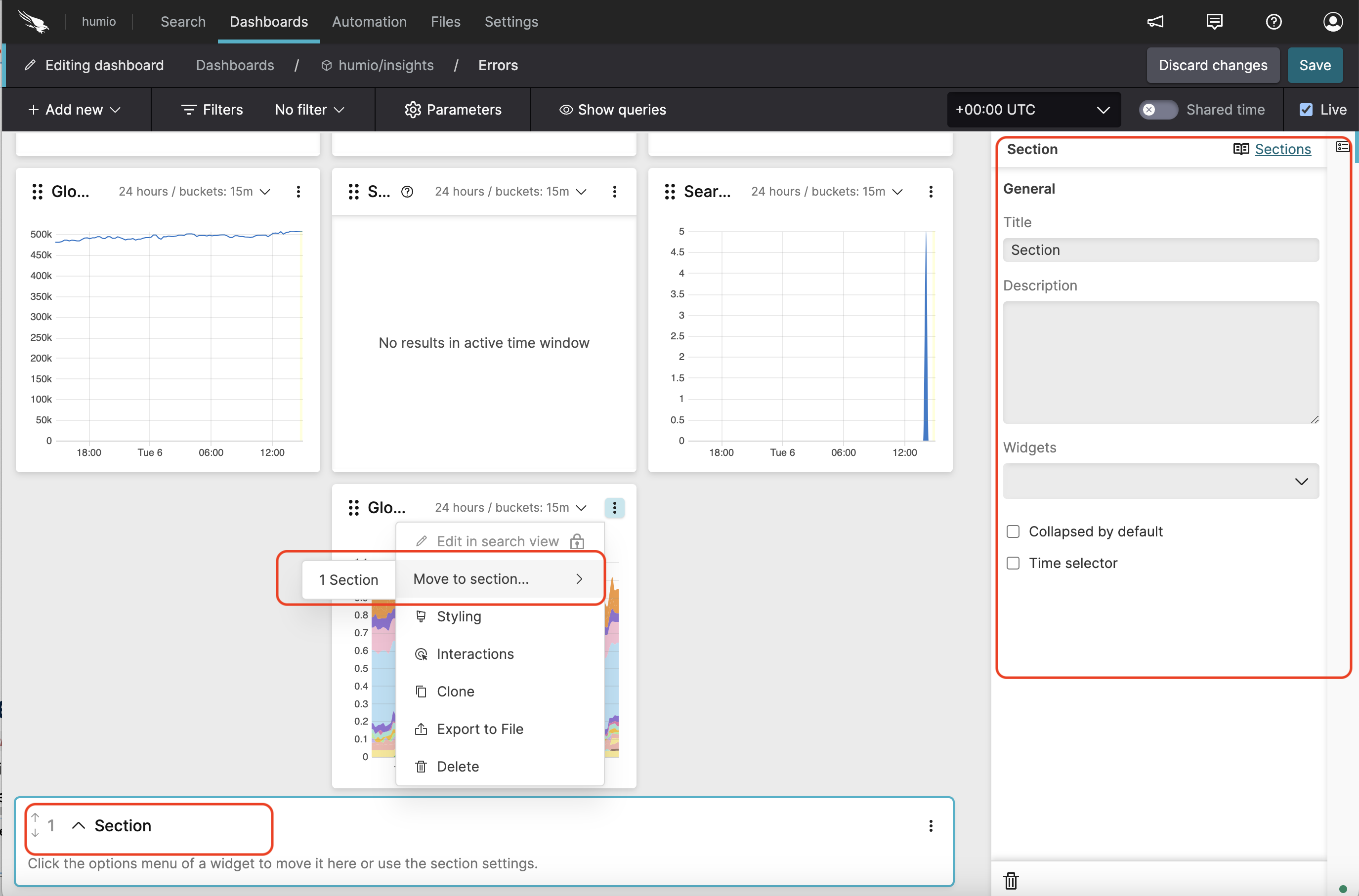Open the user account profile icon

[1332, 22]
